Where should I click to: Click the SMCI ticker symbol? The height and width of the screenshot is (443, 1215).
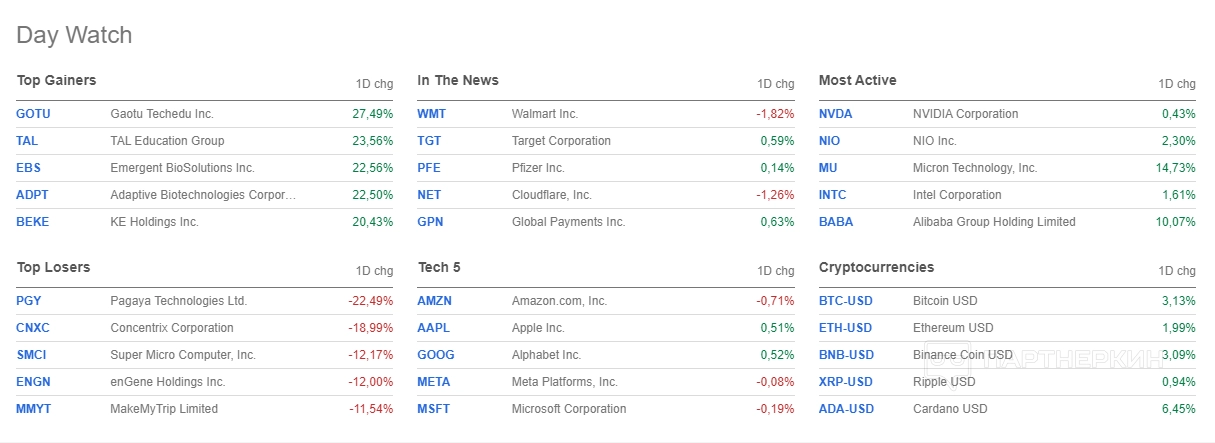pyautogui.click(x=31, y=355)
